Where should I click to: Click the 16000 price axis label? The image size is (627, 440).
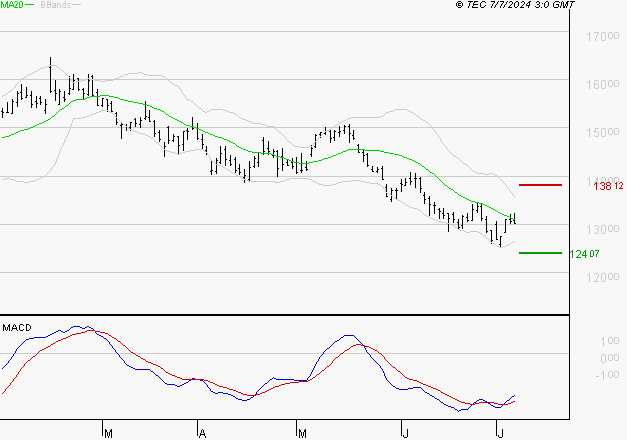(603, 84)
